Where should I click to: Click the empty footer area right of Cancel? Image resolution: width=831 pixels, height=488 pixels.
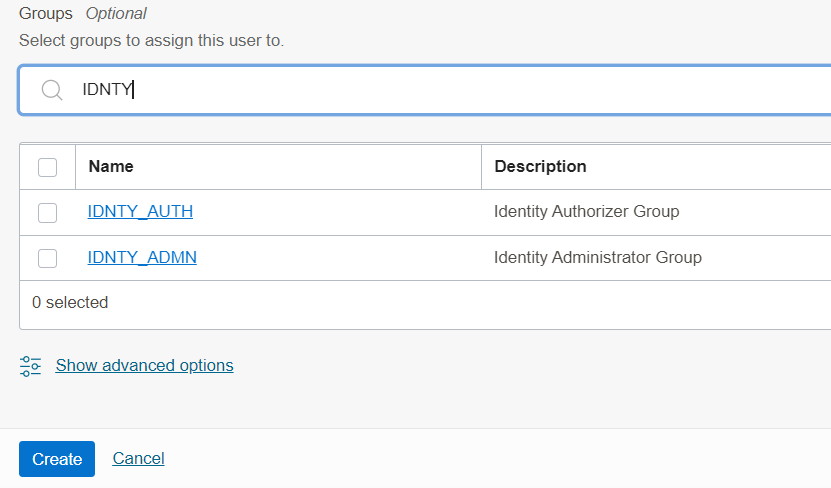point(500,459)
